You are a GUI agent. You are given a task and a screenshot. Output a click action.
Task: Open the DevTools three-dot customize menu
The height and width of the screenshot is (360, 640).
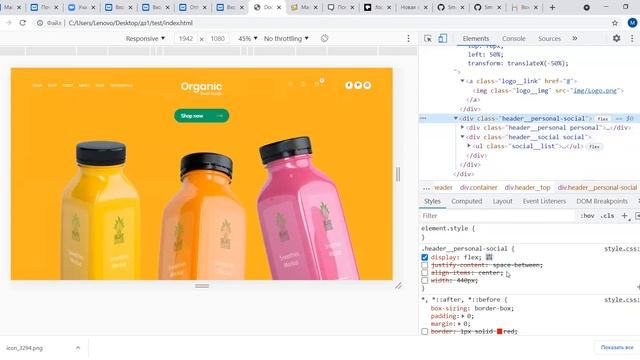[x=632, y=38]
